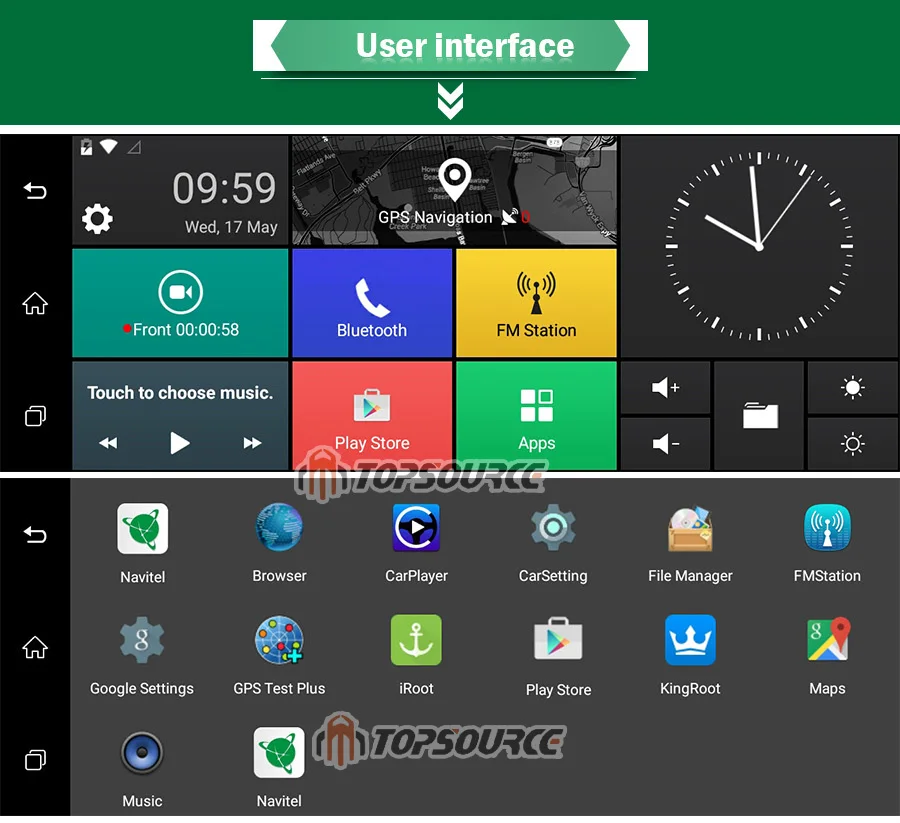This screenshot has width=900, height=823.
Task: Decrease screen brightness with outlined sun icon
Action: point(852,444)
